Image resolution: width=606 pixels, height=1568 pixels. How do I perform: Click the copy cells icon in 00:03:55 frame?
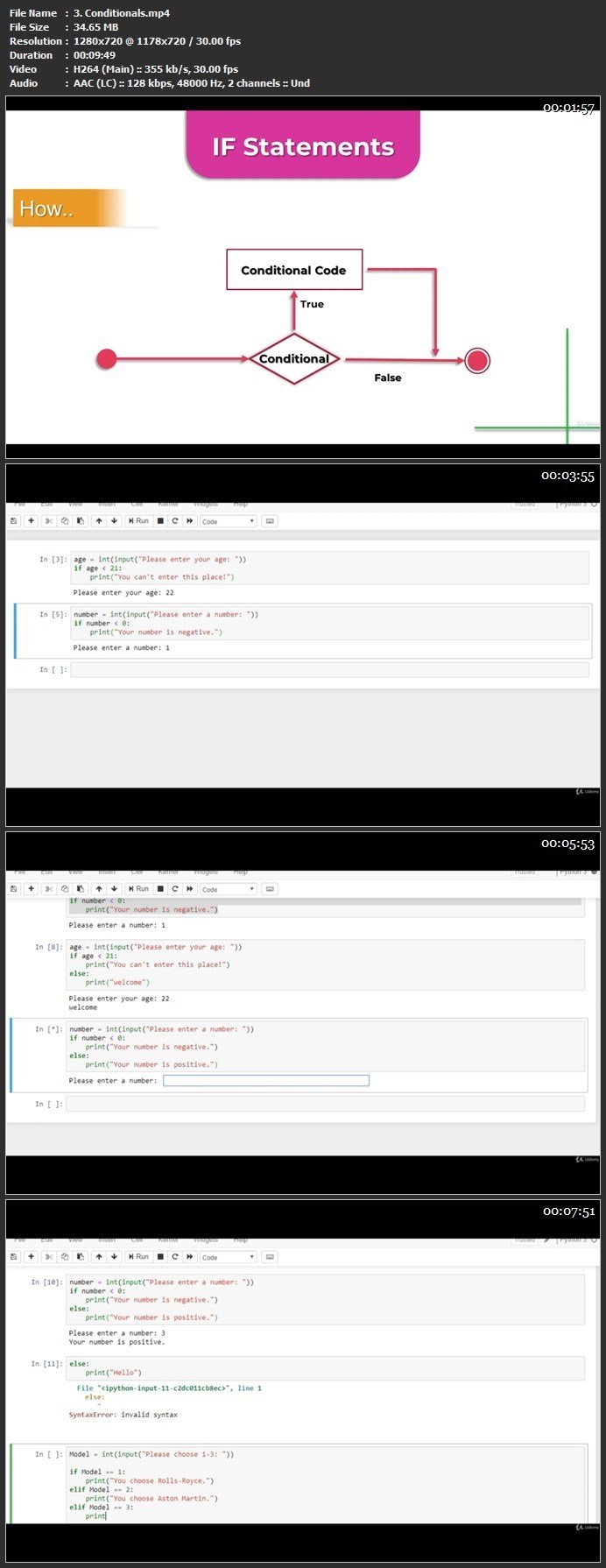[65, 521]
